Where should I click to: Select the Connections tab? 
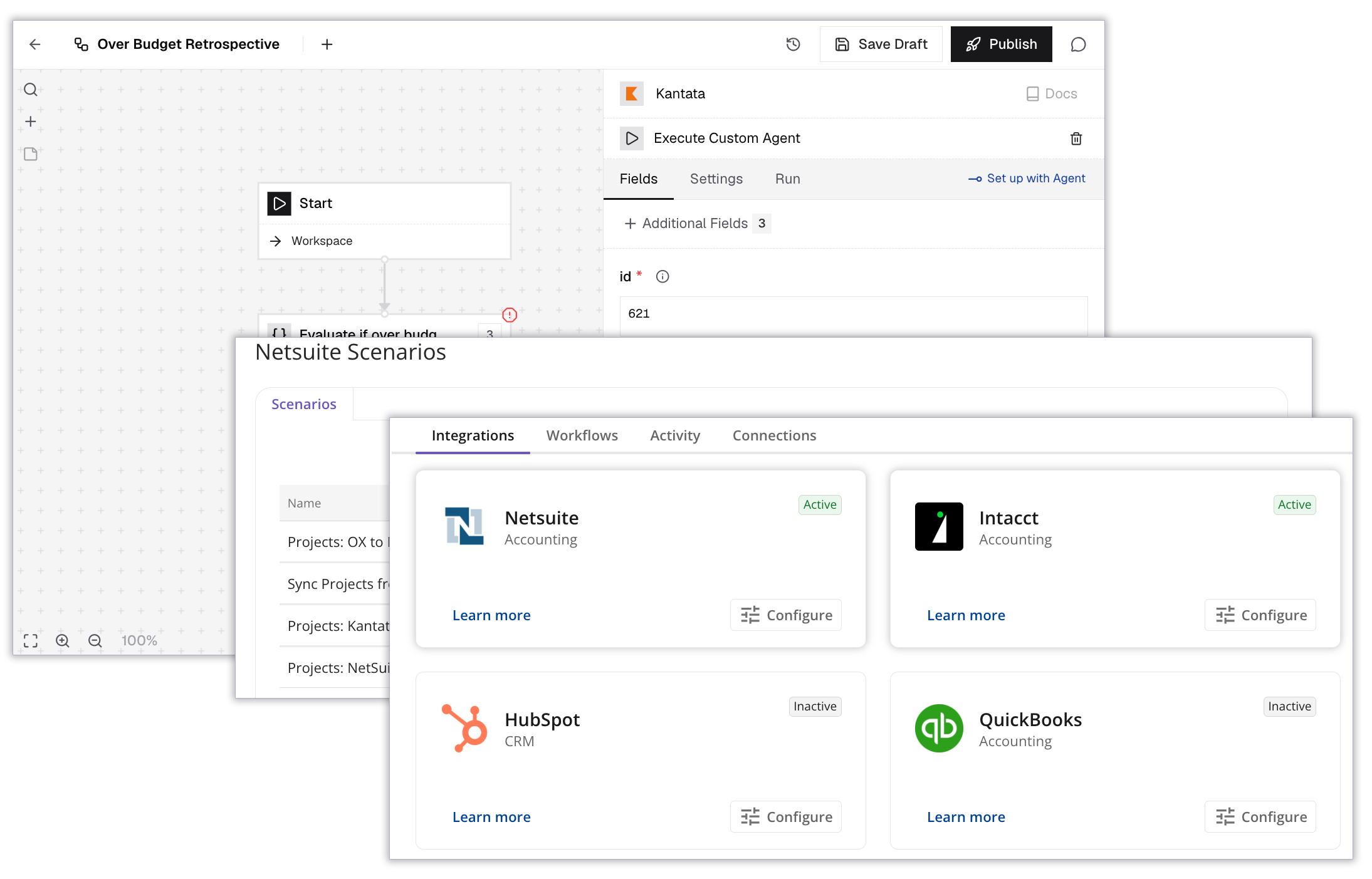(x=775, y=435)
